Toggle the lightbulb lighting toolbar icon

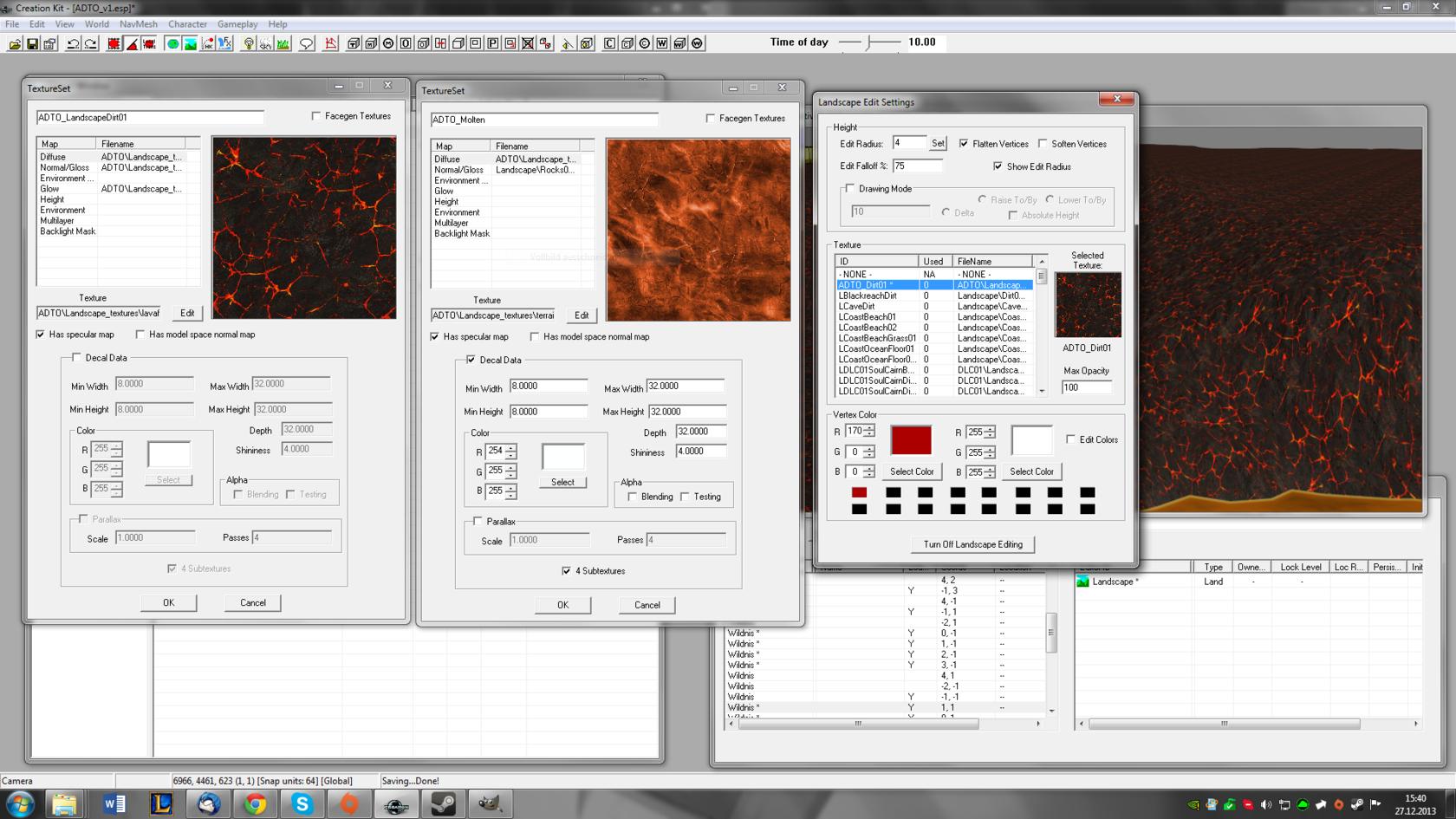click(249, 43)
